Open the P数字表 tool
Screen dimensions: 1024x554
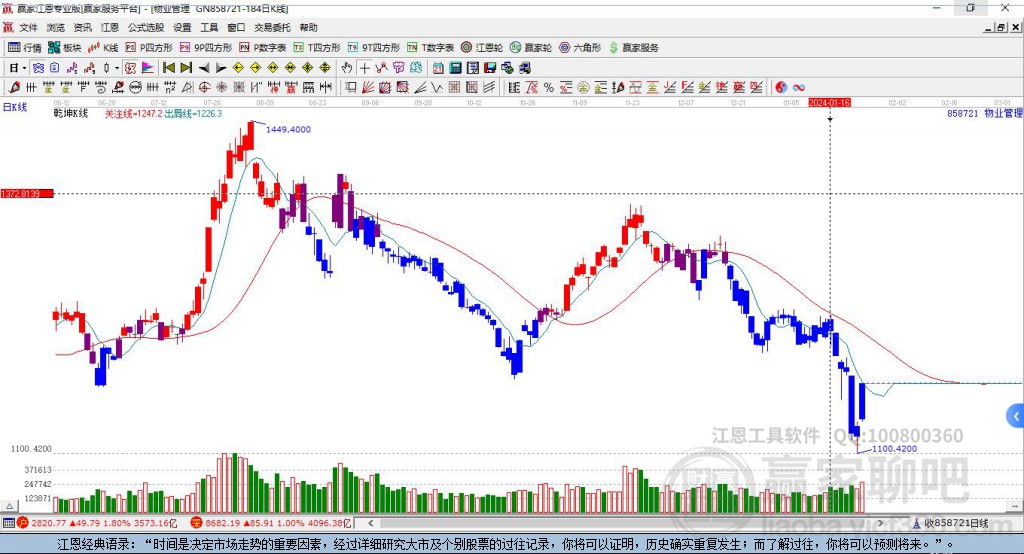coord(263,48)
